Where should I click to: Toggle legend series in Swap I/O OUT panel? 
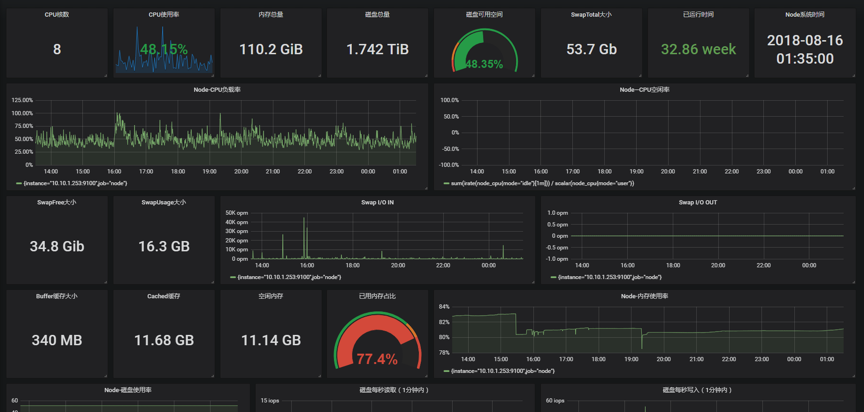click(610, 277)
